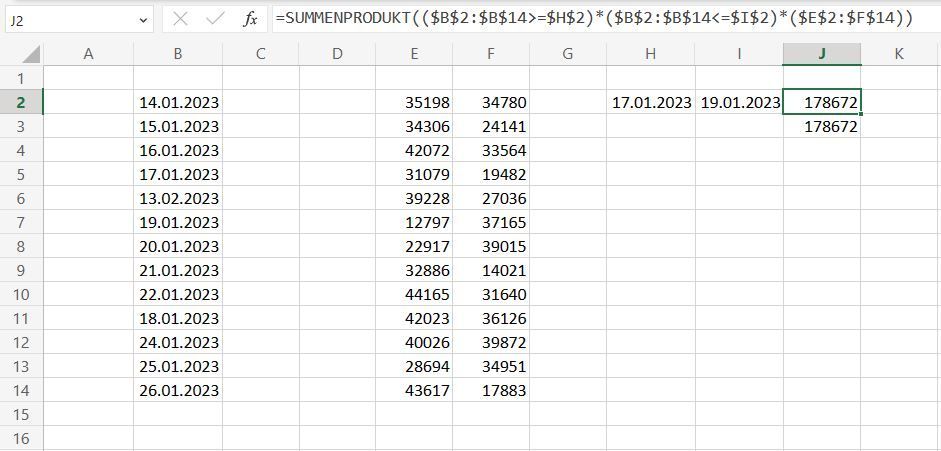Select column K header
This screenshot has height=451, width=941.
[898, 54]
